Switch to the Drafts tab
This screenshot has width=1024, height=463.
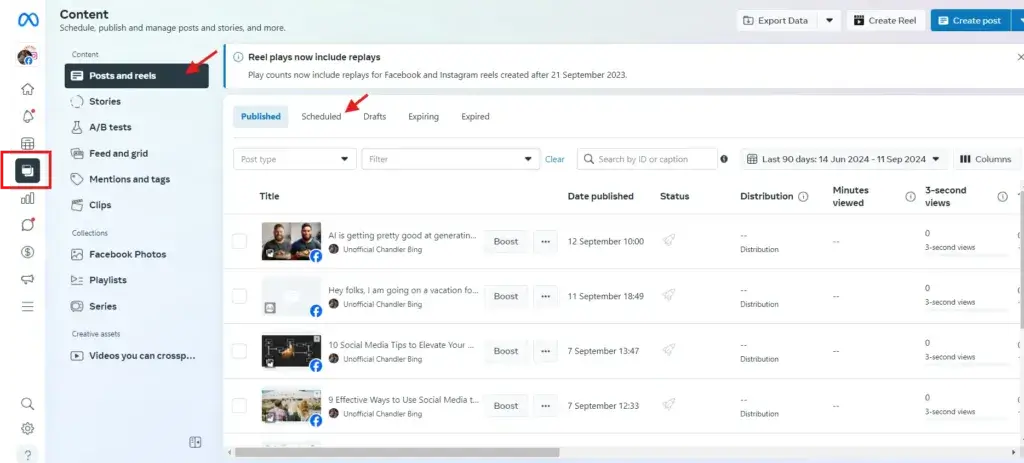pyautogui.click(x=375, y=117)
